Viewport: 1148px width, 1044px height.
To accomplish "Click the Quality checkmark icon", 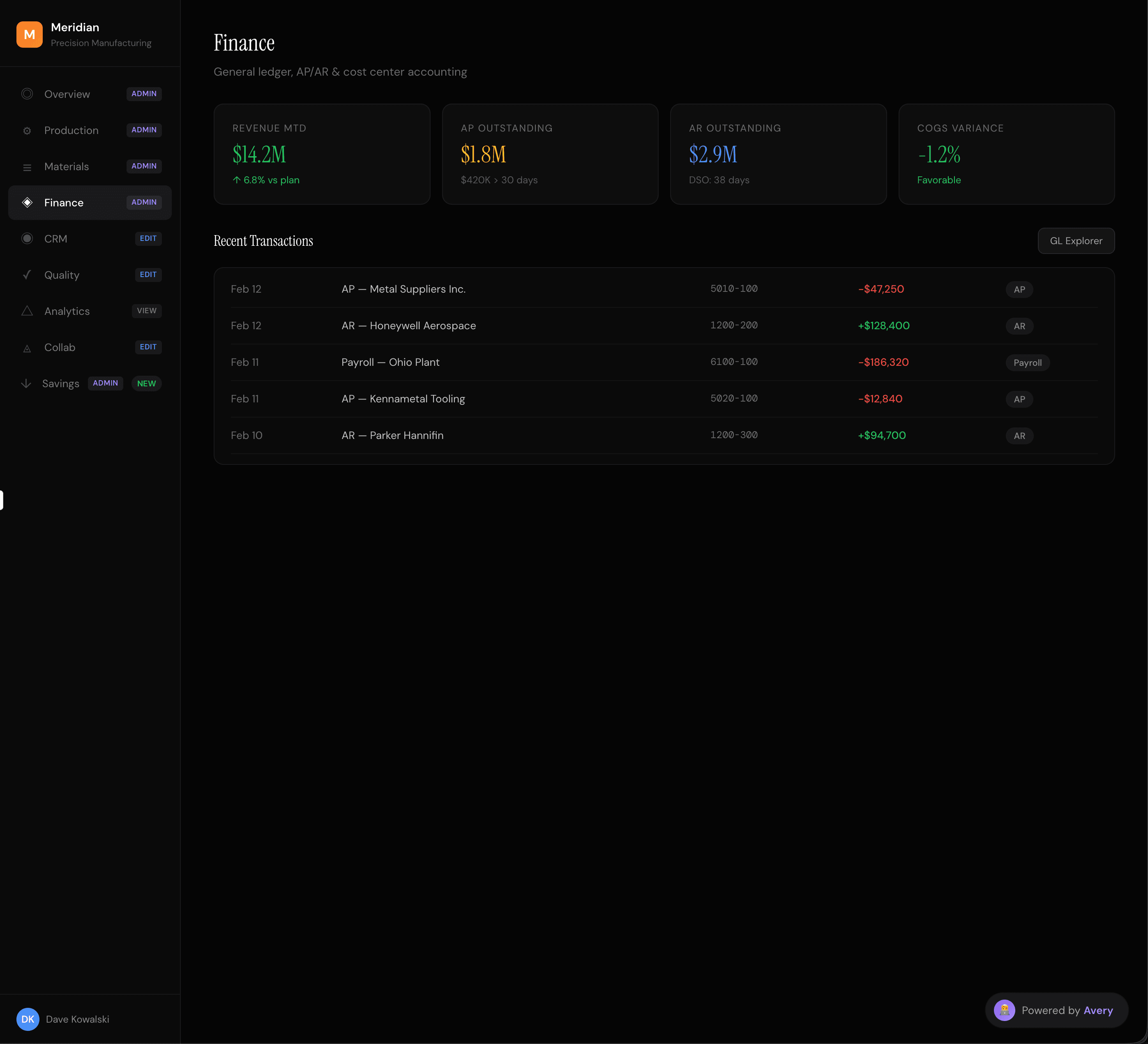I will pos(27,275).
